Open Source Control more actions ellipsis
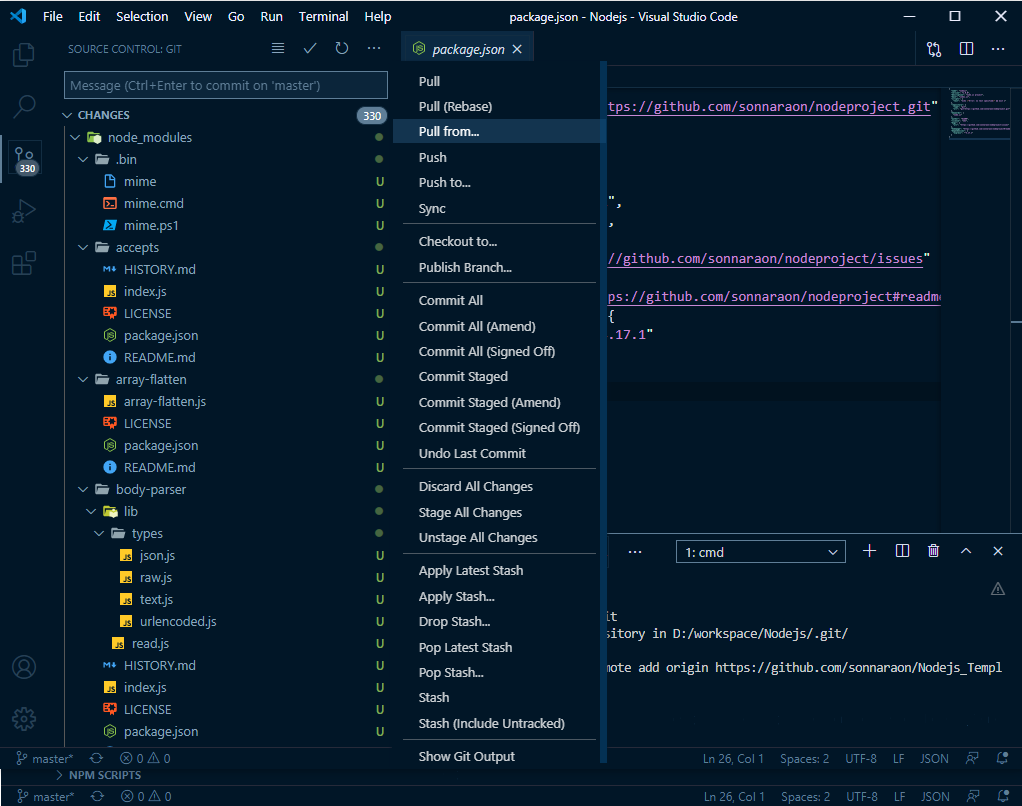Viewport: 1022px width, 806px height. point(373,48)
